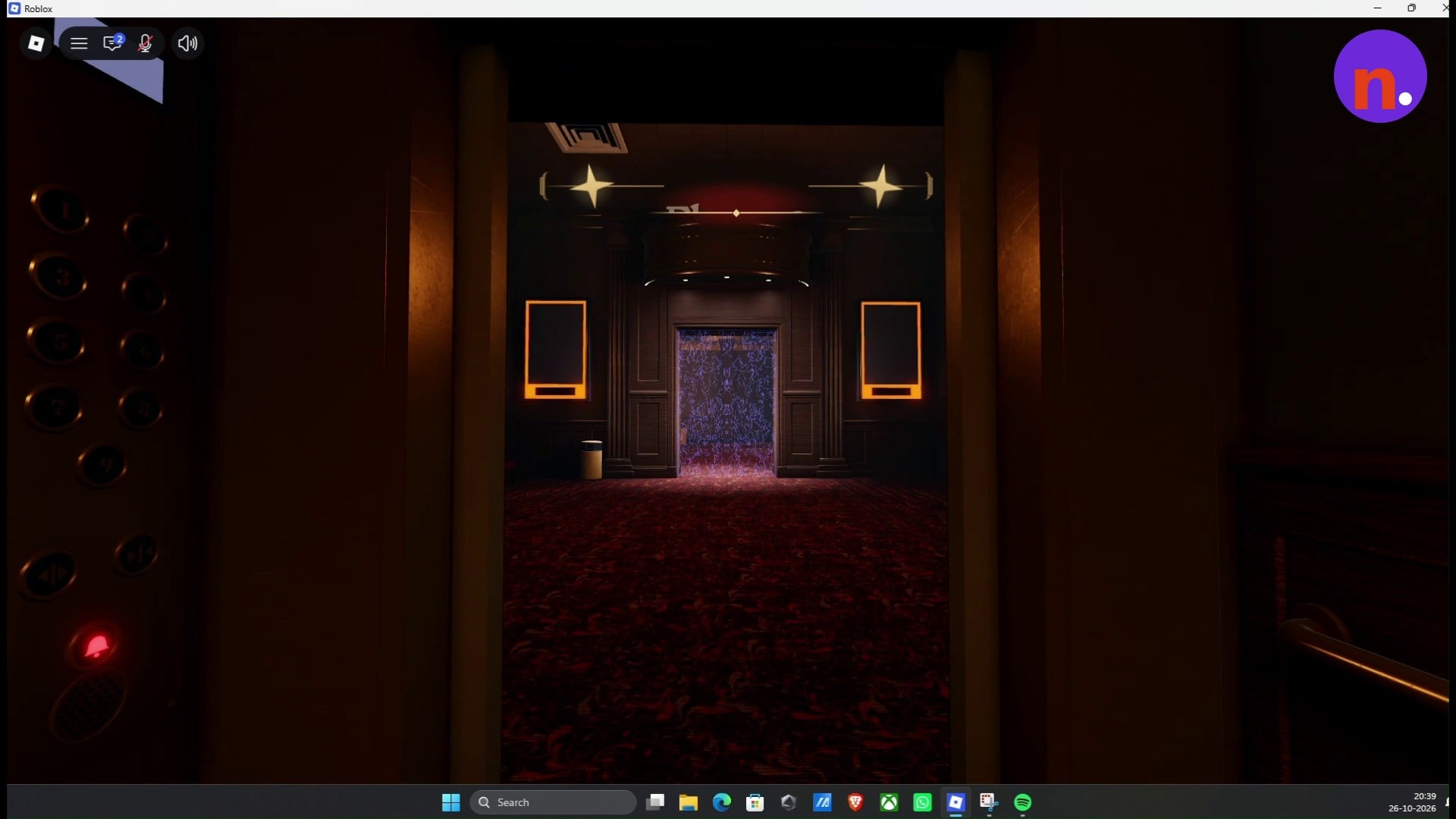Image resolution: width=1456 pixels, height=819 pixels.
Task: Toggle the speaker volume icon
Action: [x=187, y=43]
